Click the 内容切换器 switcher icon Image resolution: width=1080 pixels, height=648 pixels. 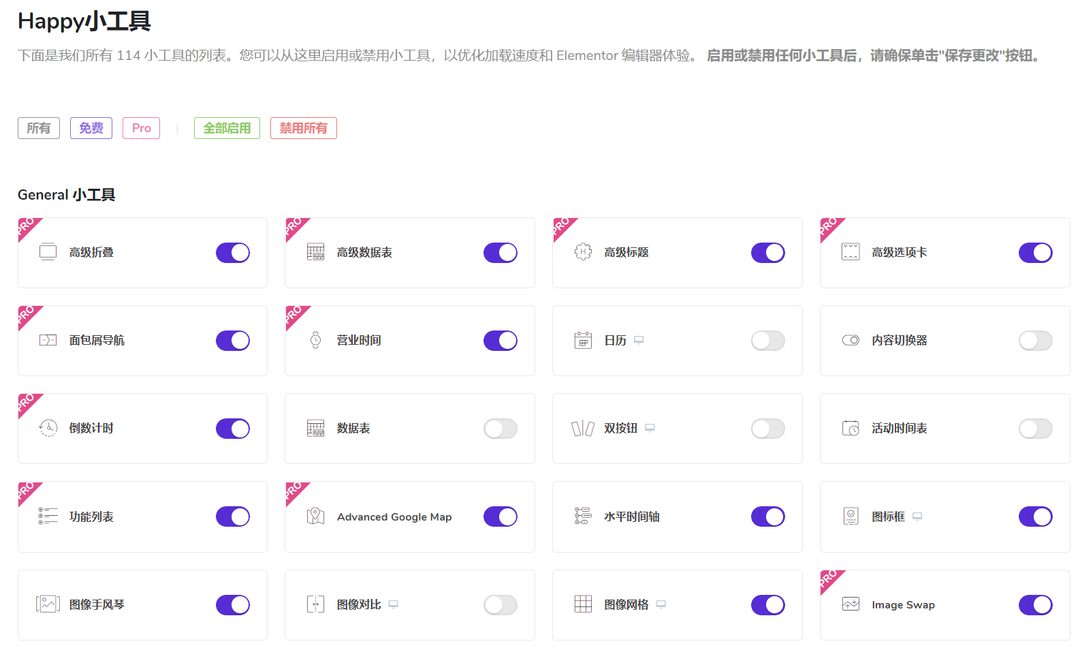tap(852, 340)
